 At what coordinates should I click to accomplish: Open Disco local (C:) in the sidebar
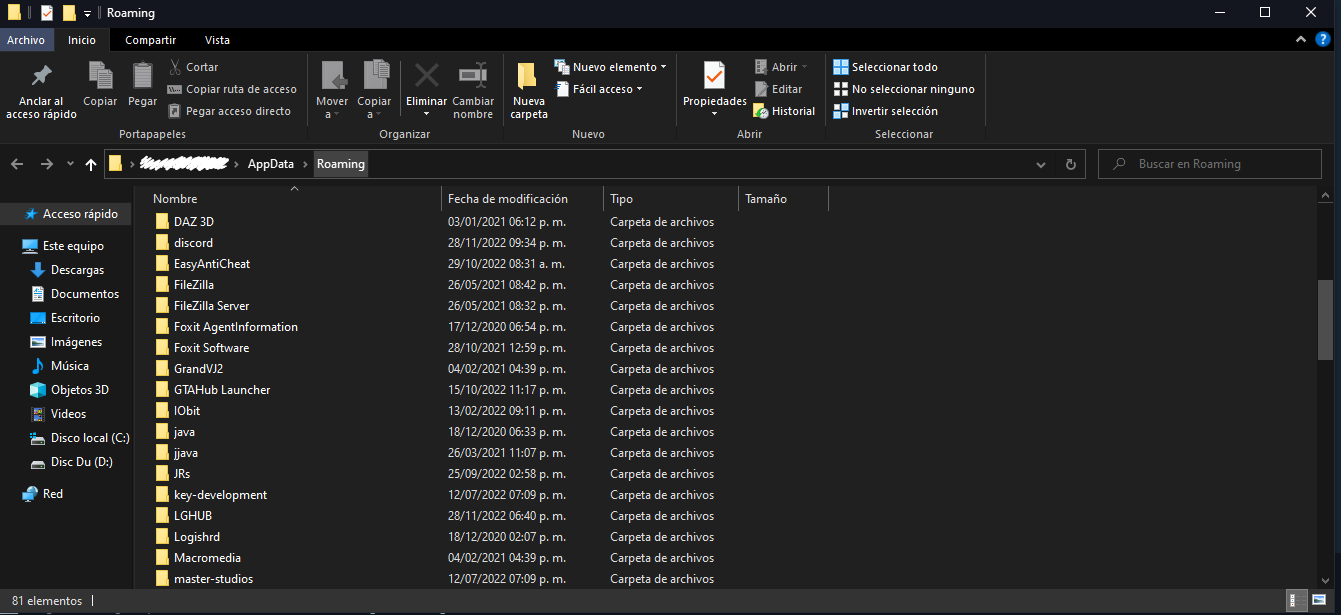pyautogui.click(x=90, y=438)
